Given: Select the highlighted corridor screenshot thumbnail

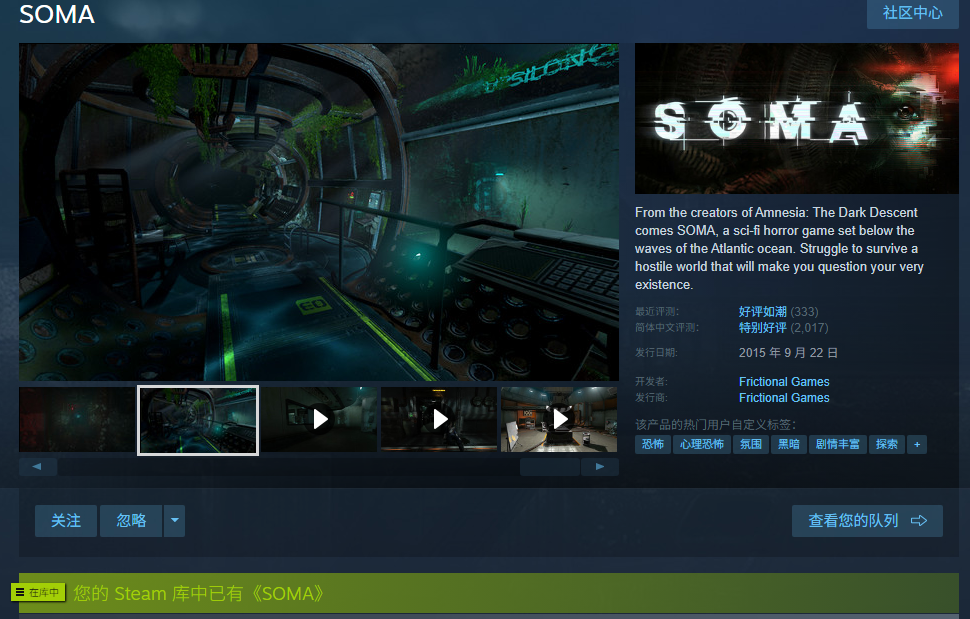Looking at the screenshot, I should tap(198, 420).
